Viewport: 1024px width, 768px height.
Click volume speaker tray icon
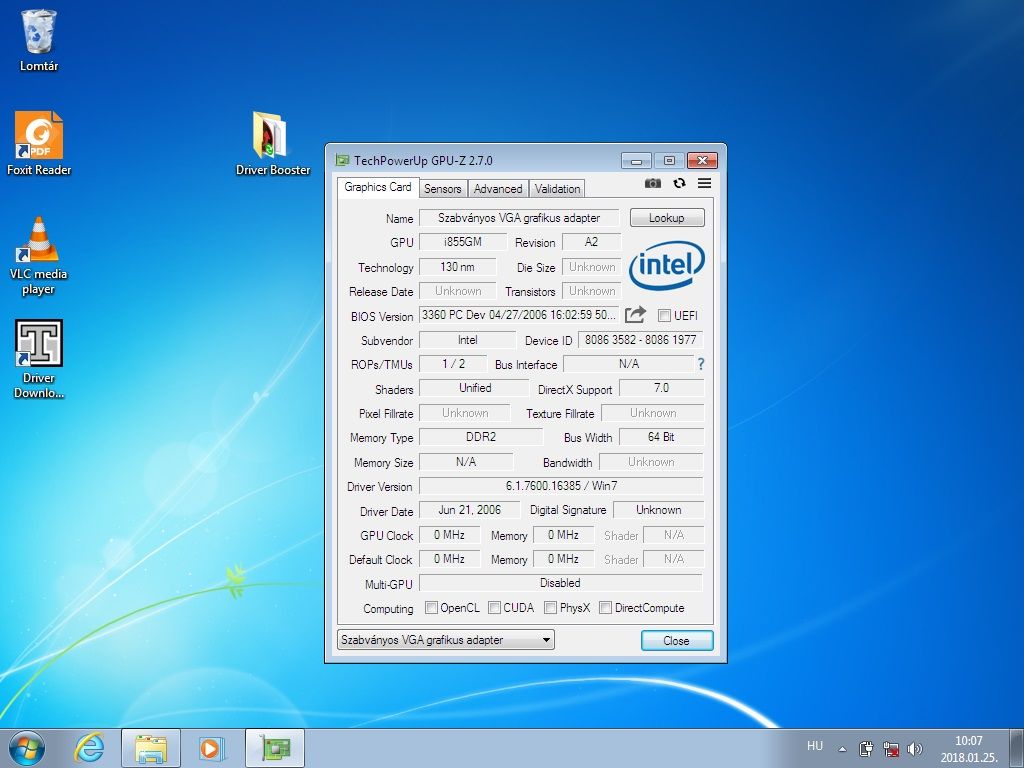click(x=914, y=748)
